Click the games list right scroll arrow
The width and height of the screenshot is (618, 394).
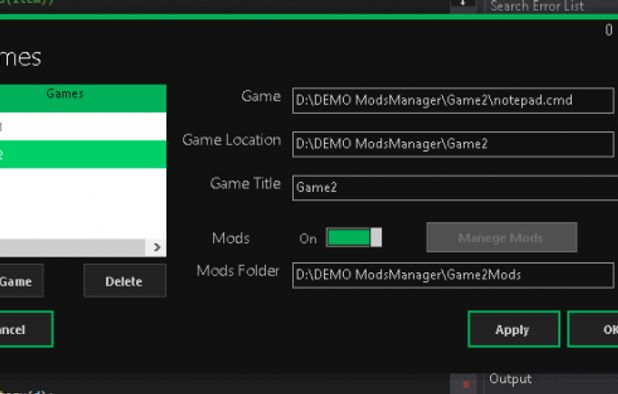[x=156, y=247]
